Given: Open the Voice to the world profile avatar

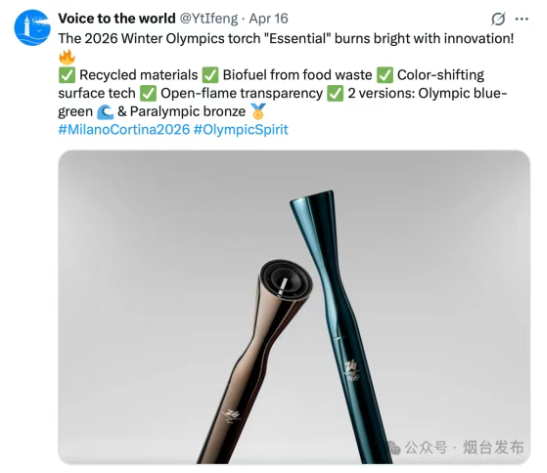Looking at the screenshot, I should click(32, 28).
